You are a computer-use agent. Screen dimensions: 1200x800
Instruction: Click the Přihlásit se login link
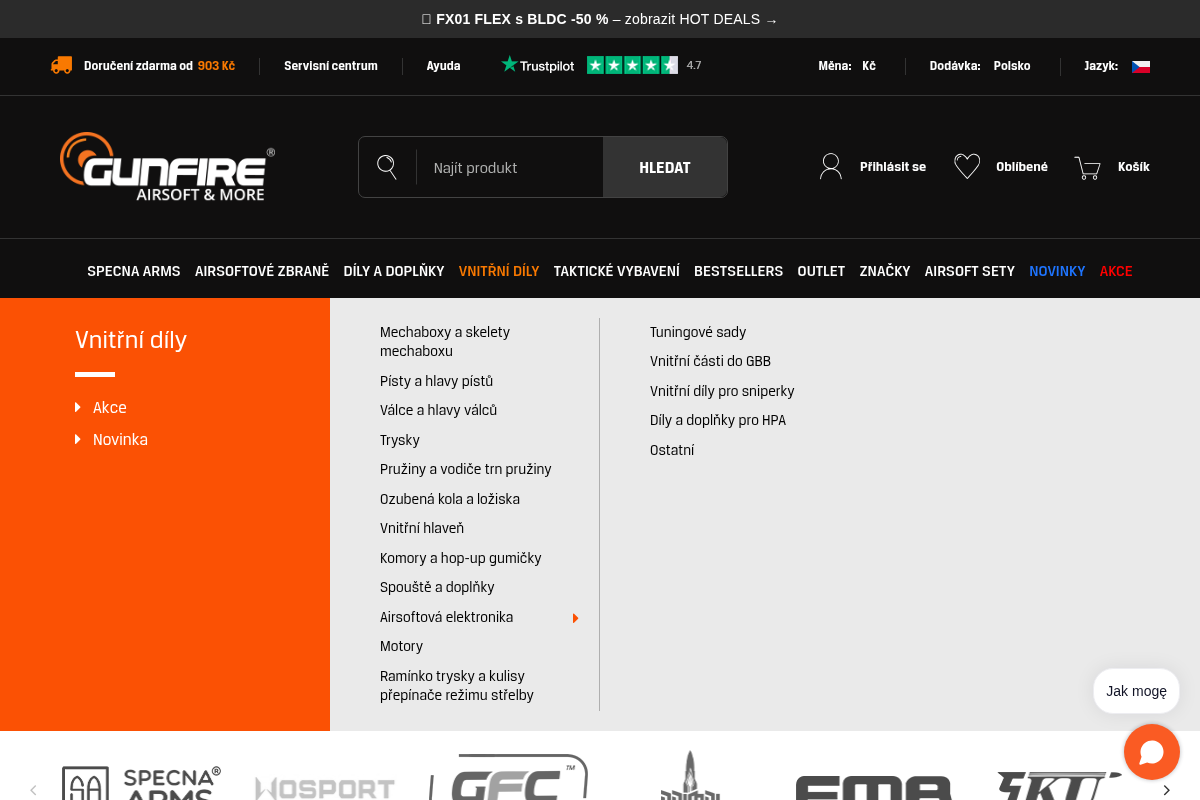[893, 167]
